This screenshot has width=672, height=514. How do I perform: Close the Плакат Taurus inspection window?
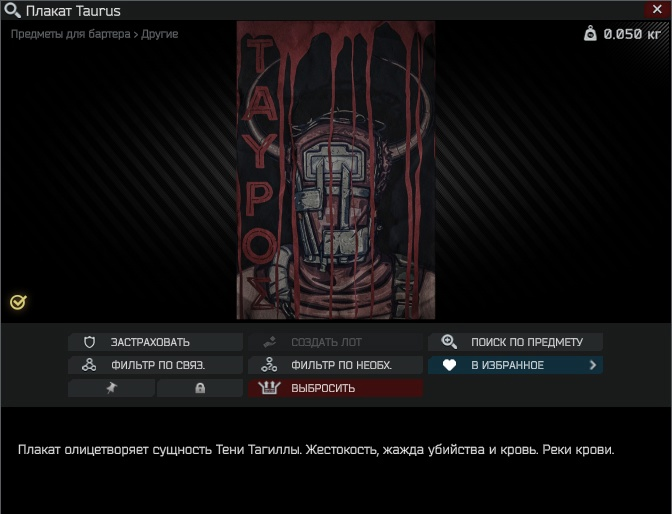coord(657,9)
